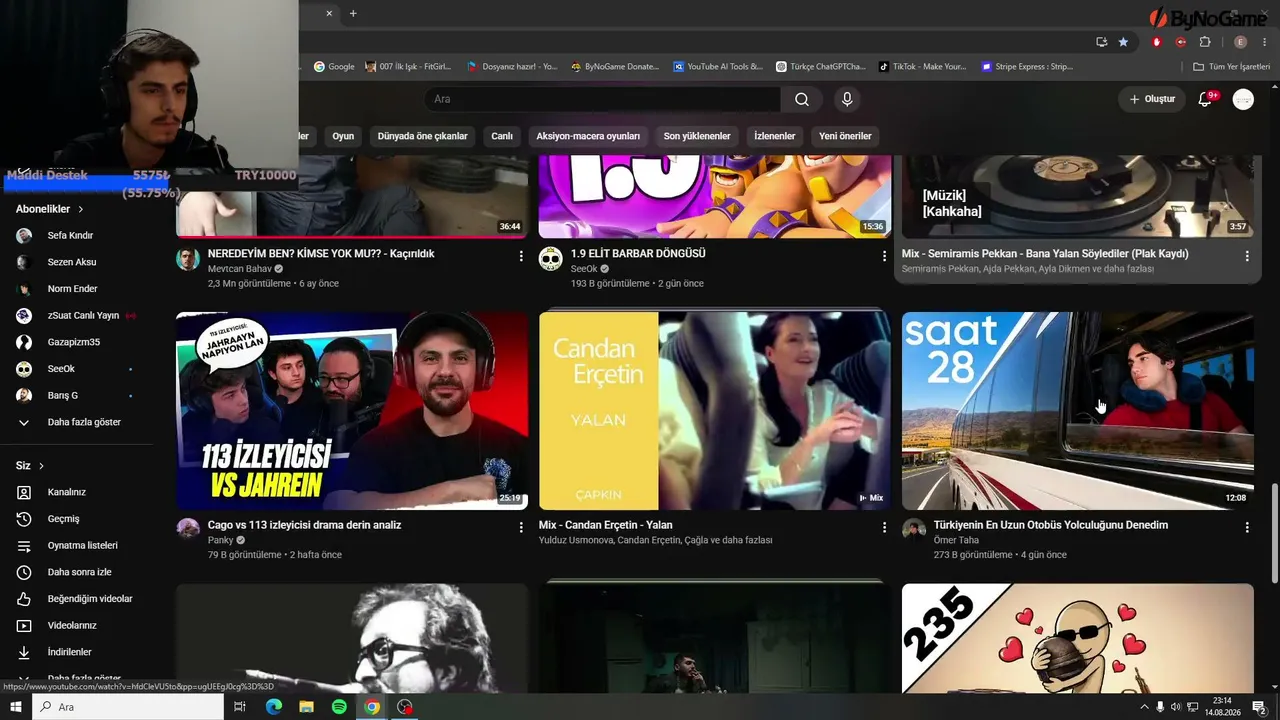Open Panky channel avatar

[x=188, y=529]
